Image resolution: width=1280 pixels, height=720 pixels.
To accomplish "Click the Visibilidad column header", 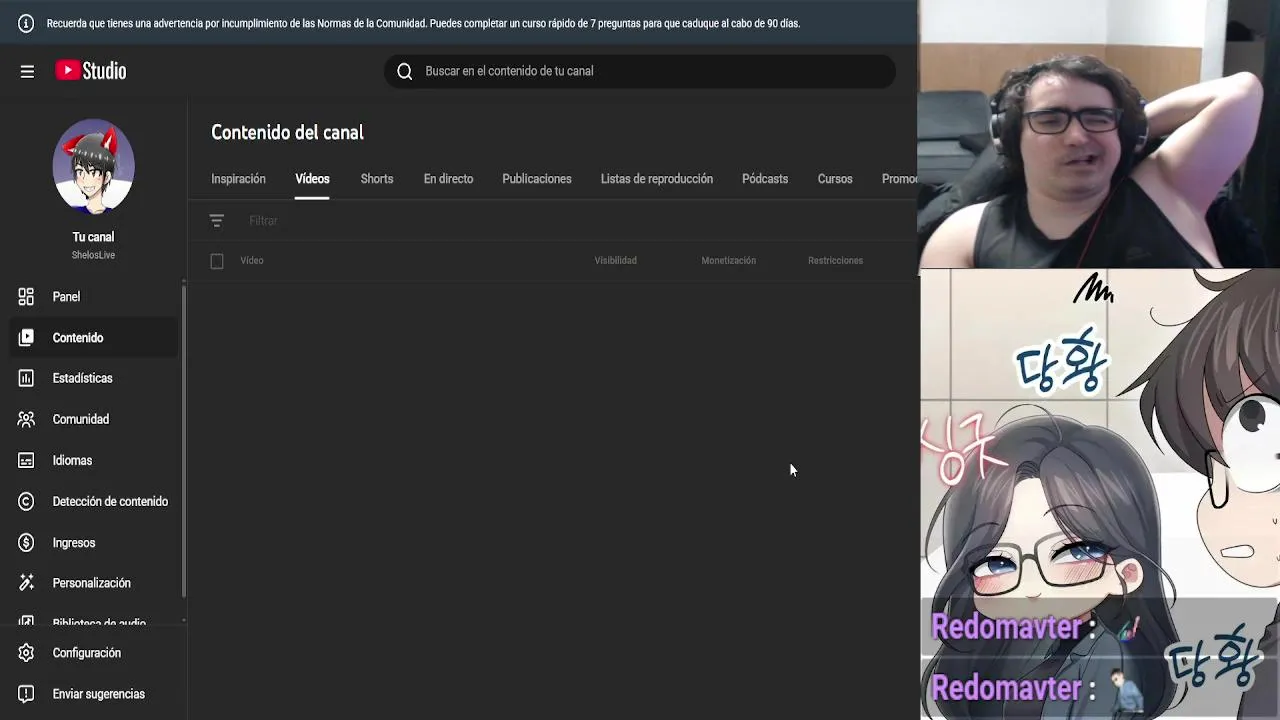I will point(615,261).
